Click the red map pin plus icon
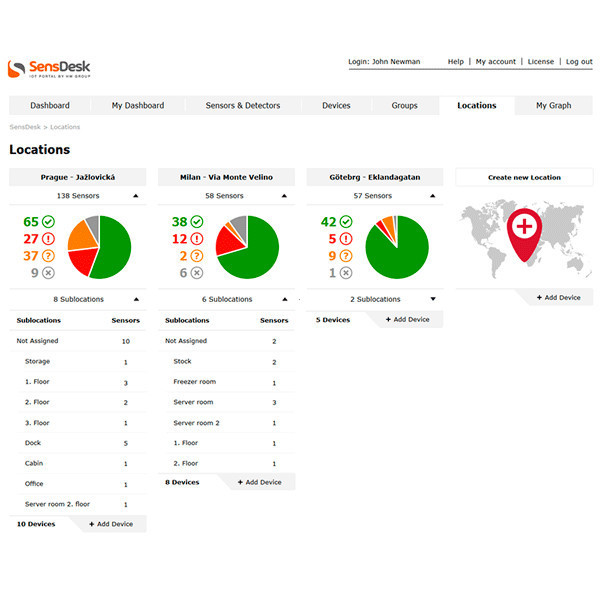This screenshot has height=600, width=600. coord(524,228)
